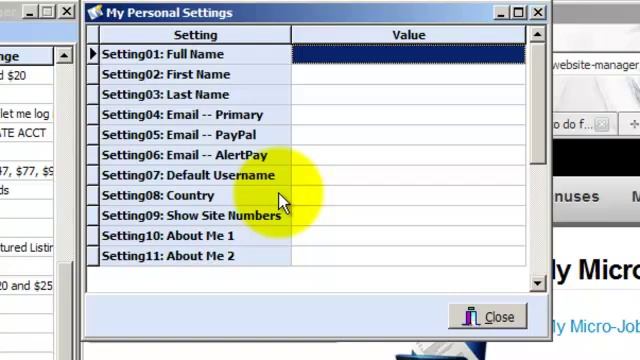The image size is (640, 360).
Task: Click the Setting01: Full Name label
Action: (x=162, y=54)
